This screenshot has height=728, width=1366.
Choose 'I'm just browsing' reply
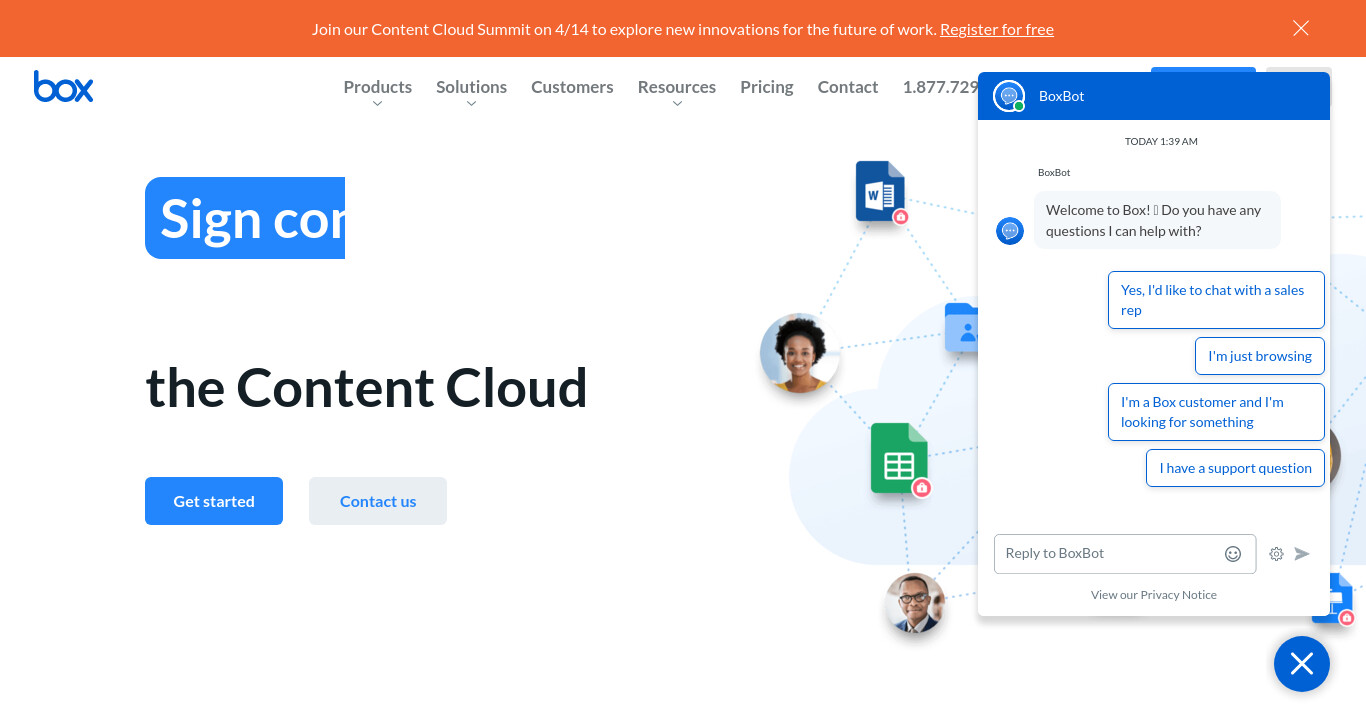point(1260,356)
